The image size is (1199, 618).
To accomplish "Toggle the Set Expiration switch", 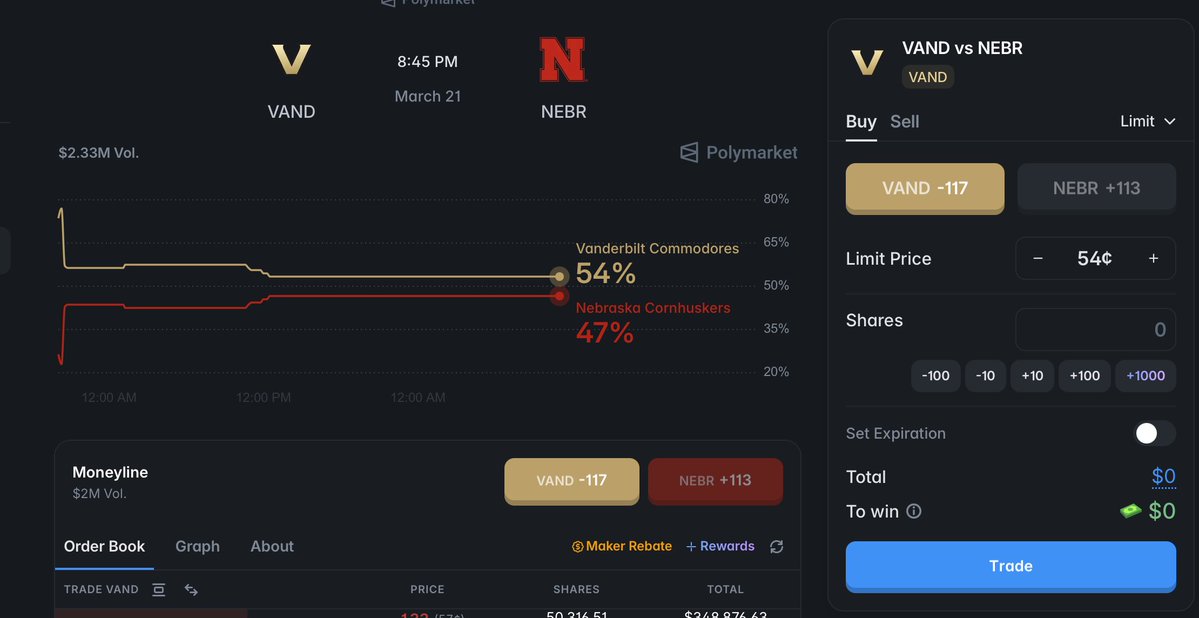I will 1154,433.
